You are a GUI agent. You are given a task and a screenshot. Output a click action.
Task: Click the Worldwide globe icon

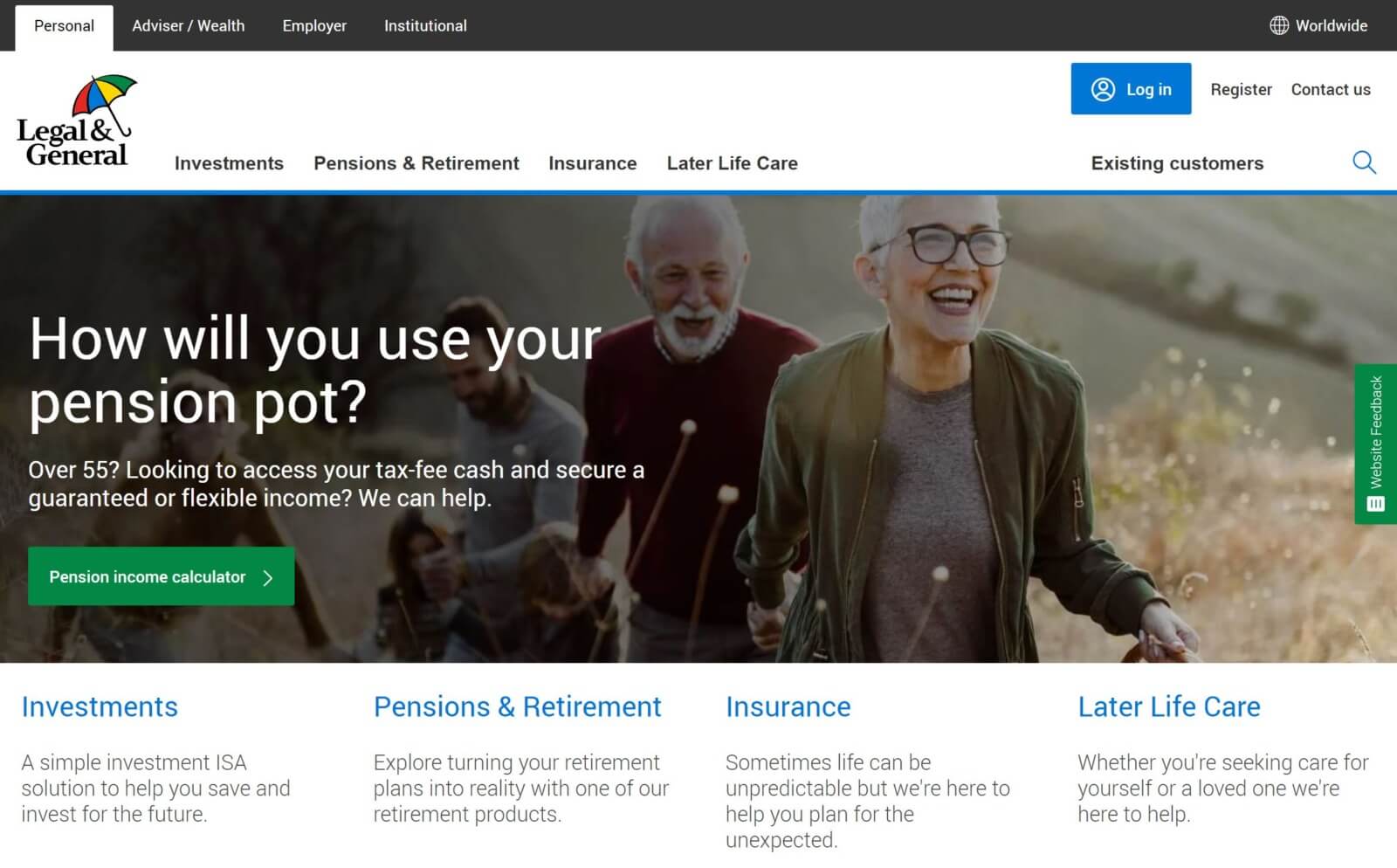[x=1279, y=25]
